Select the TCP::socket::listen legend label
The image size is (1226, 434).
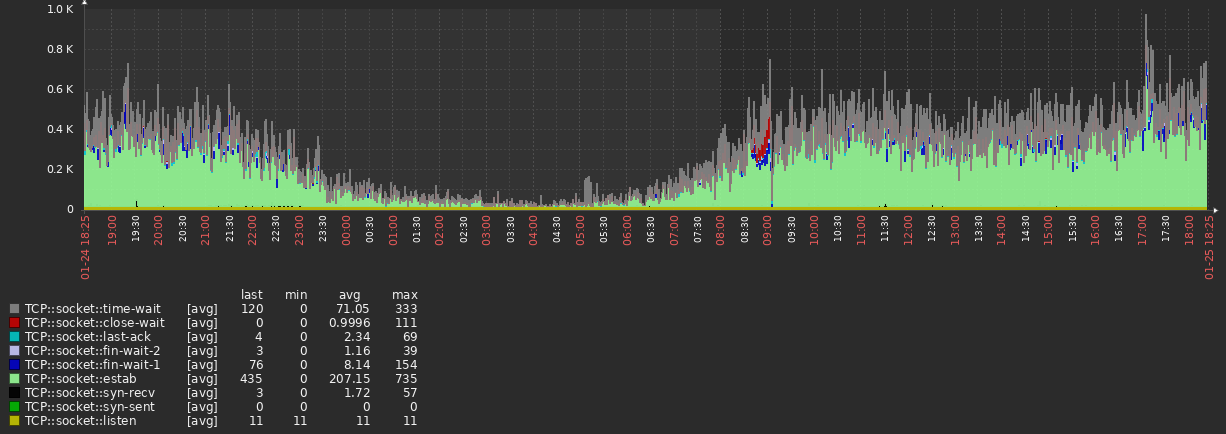click(x=80, y=421)
